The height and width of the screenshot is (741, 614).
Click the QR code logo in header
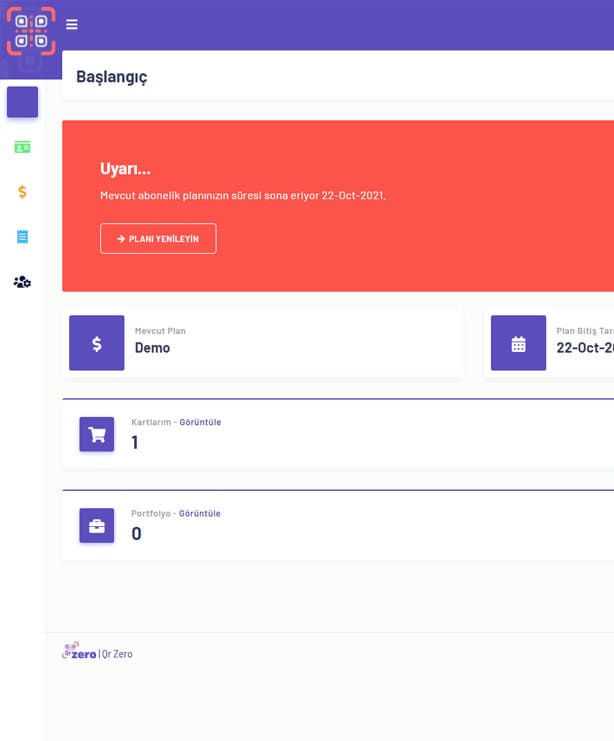pos(31,31)
